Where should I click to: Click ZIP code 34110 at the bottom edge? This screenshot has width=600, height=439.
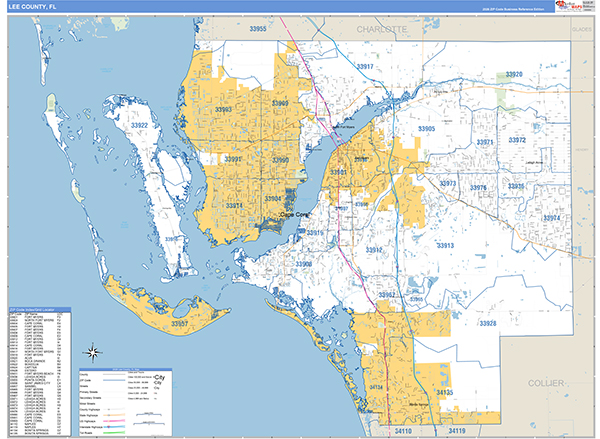coord(403,431)
